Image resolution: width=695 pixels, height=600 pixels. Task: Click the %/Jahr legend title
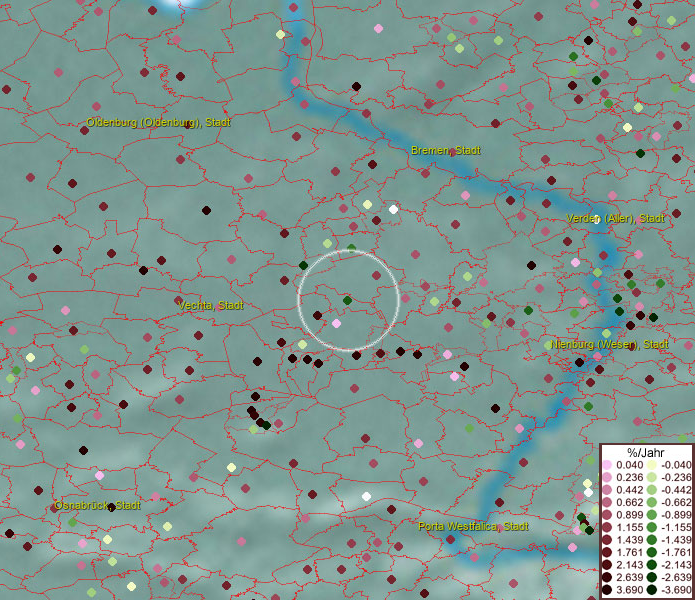click(645, 453)
